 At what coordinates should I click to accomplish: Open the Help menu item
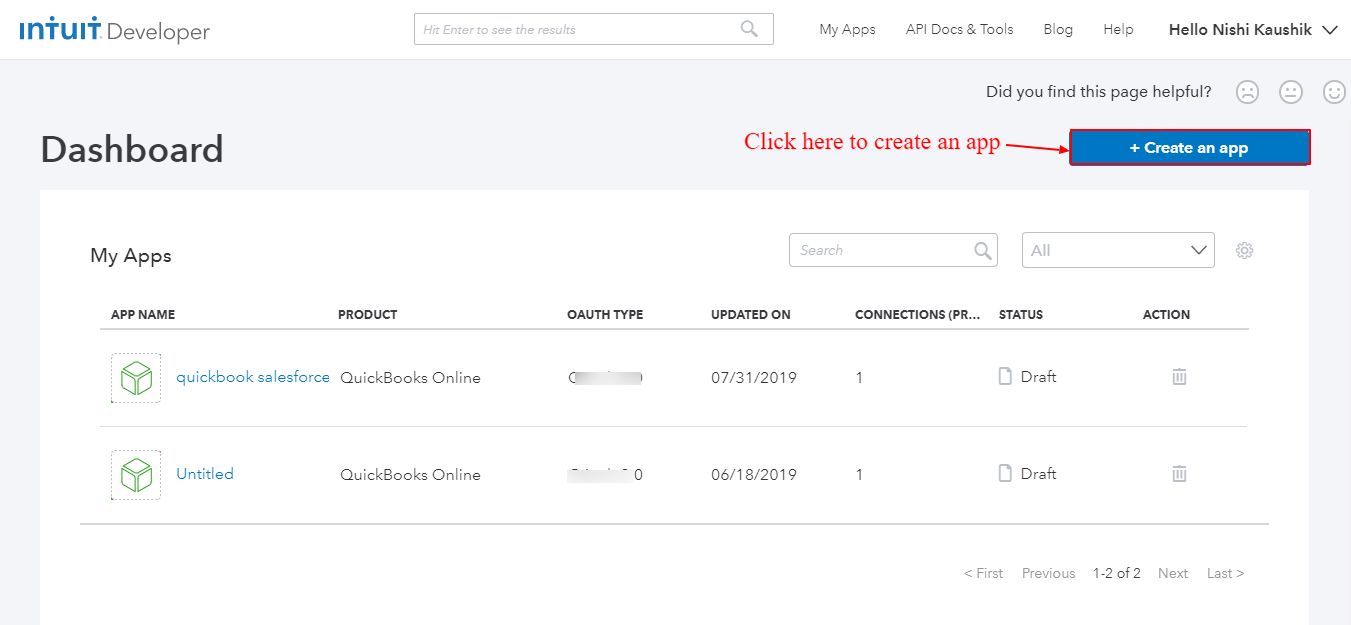(x=1118, y=30)
